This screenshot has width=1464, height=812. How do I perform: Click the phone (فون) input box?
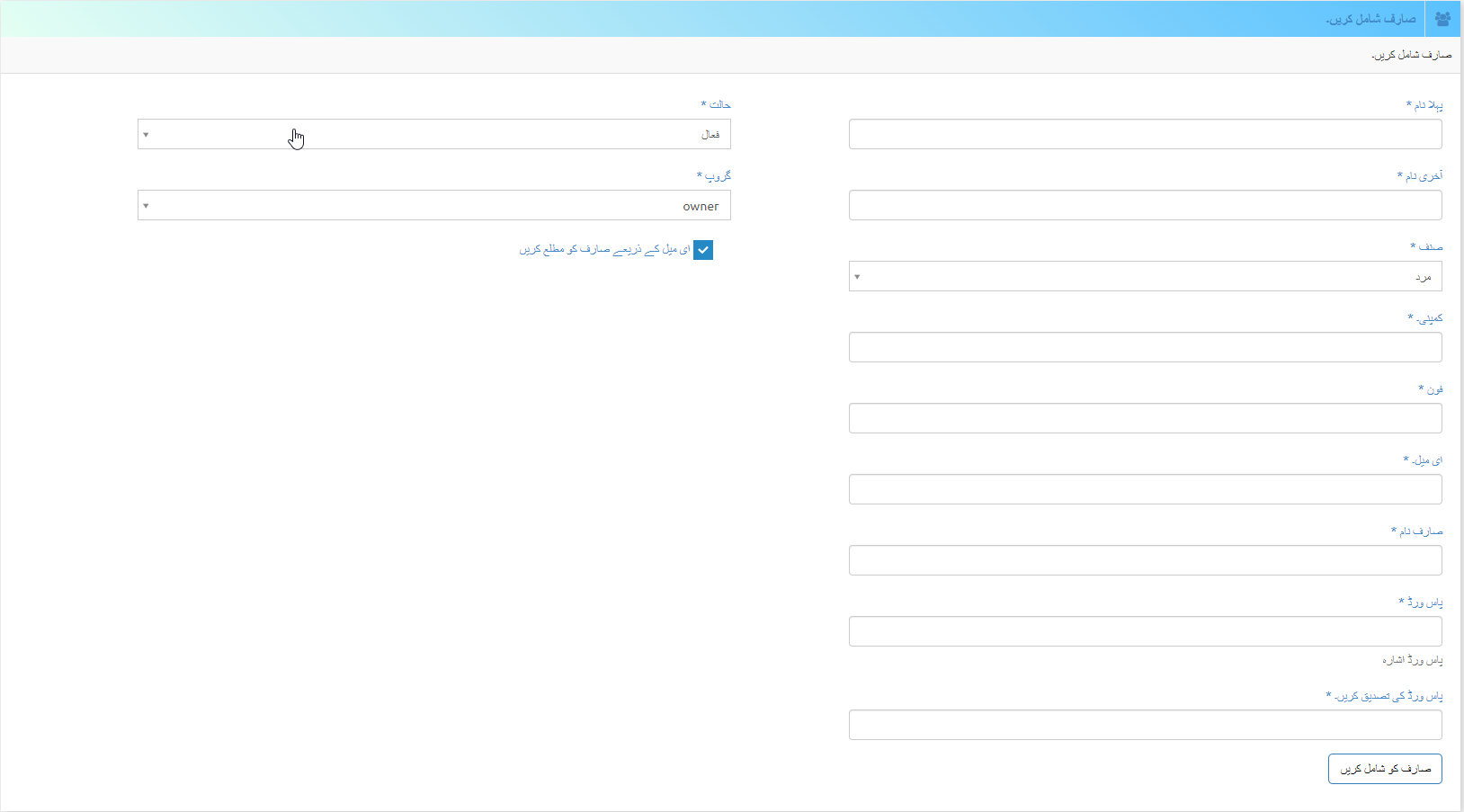1145,419
